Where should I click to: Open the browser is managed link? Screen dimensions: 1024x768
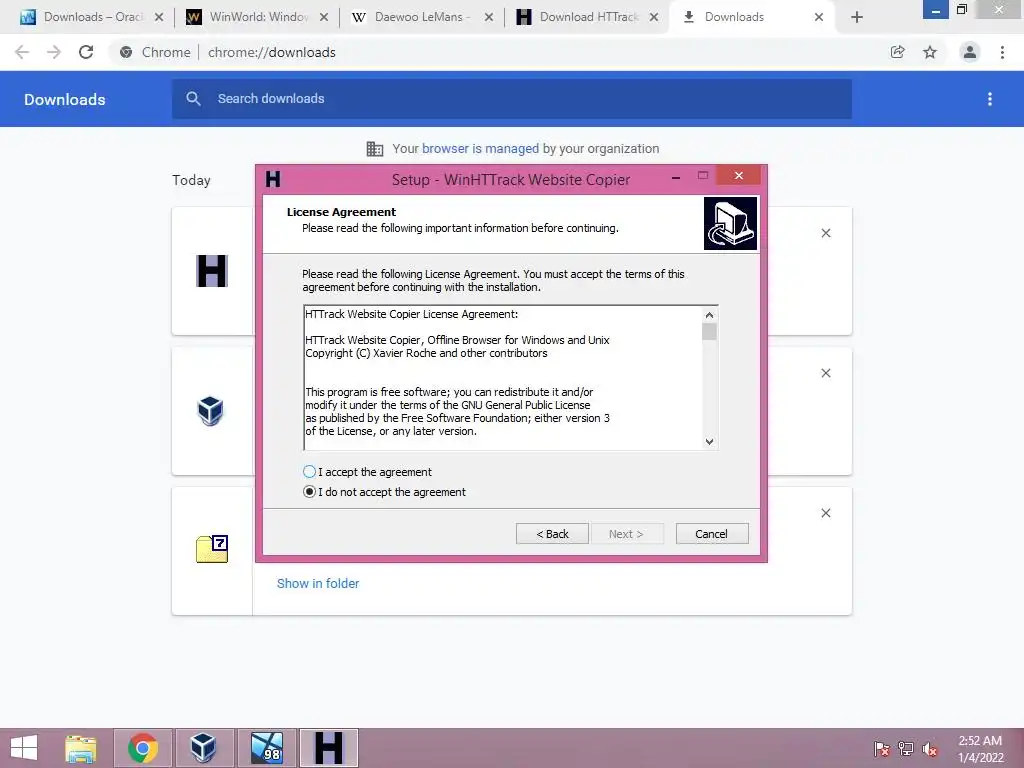(480, 148)
